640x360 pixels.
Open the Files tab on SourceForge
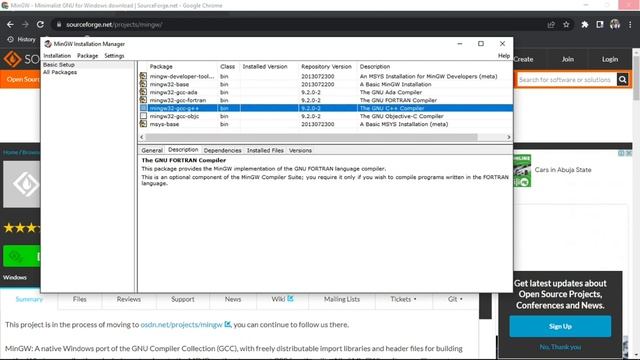click(x=80, y=299)
